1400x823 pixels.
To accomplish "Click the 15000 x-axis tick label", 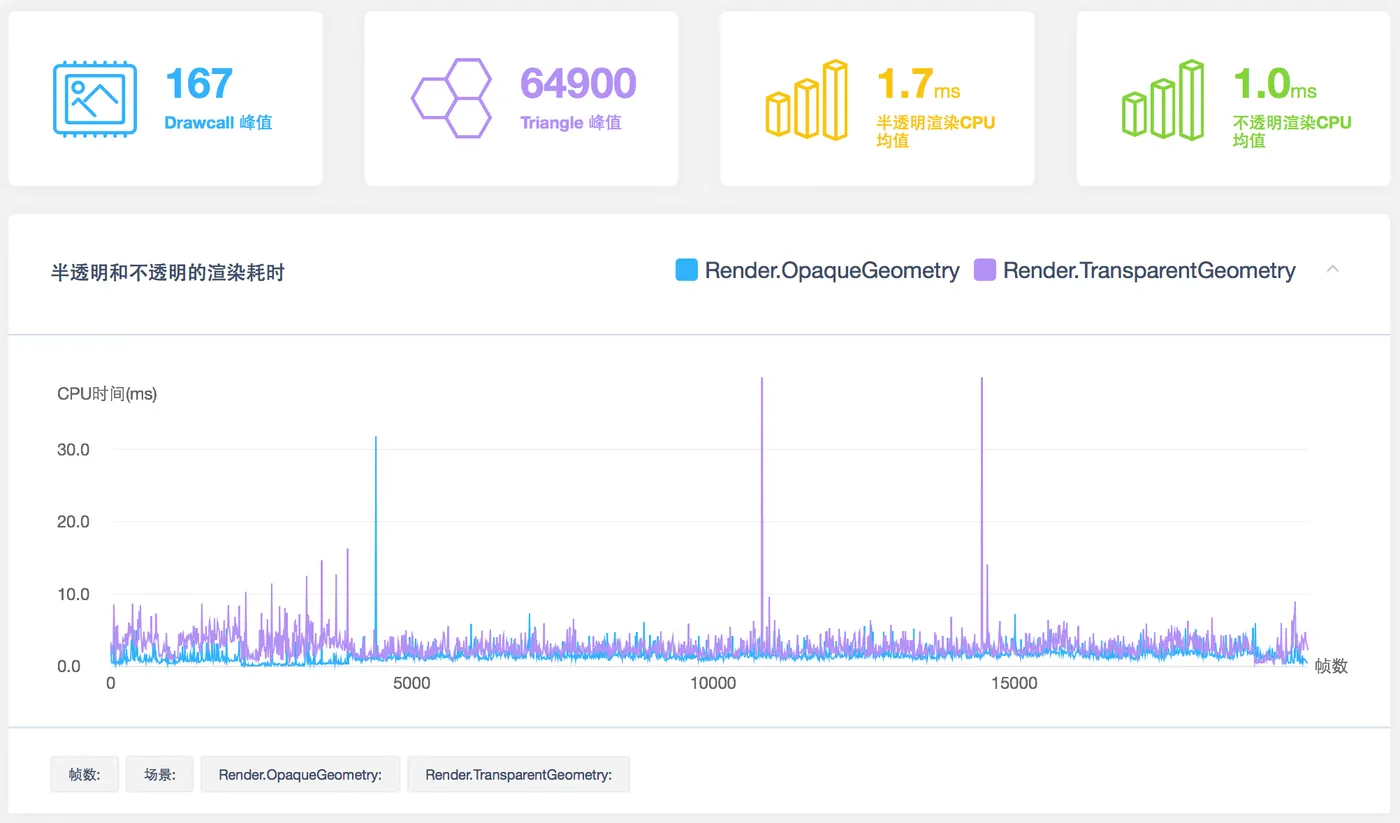I will (x=1014, y=684).
